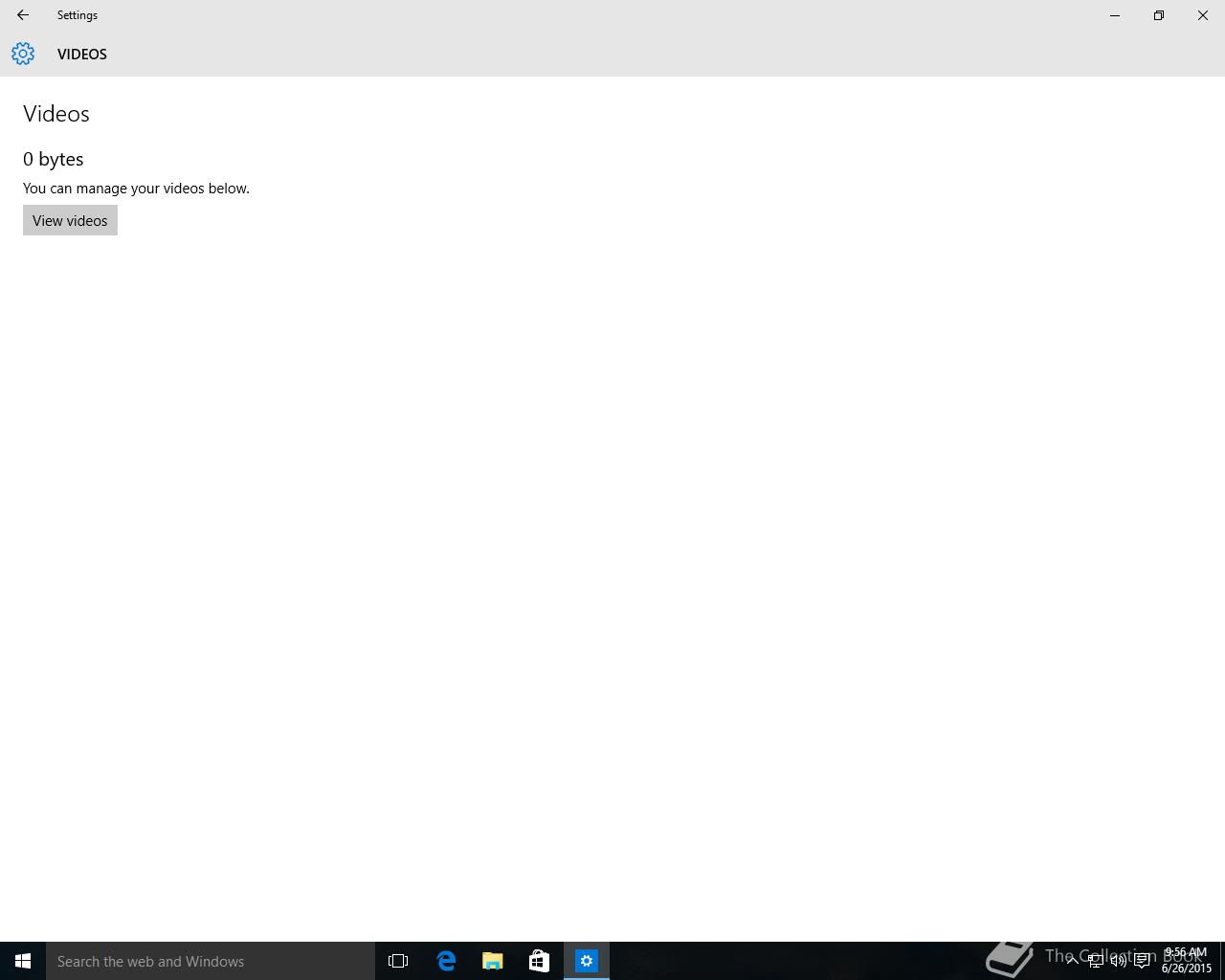This screenshot has height=980, width=1225.
Task: Open the Store app from the taskbar
Action: pyautogui.click(x=540, y=961)
